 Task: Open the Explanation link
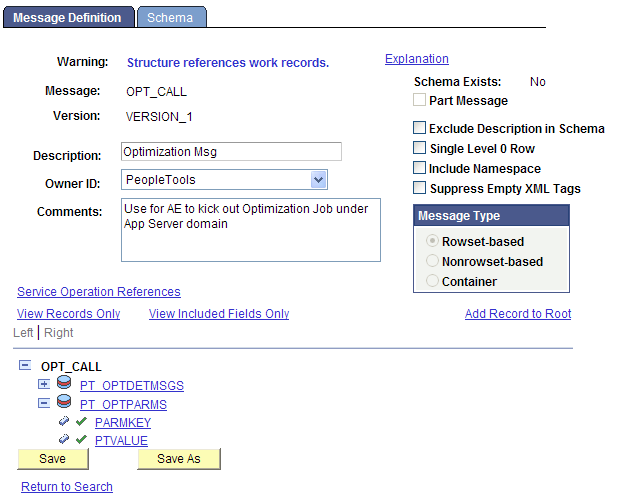coord(417,59)
